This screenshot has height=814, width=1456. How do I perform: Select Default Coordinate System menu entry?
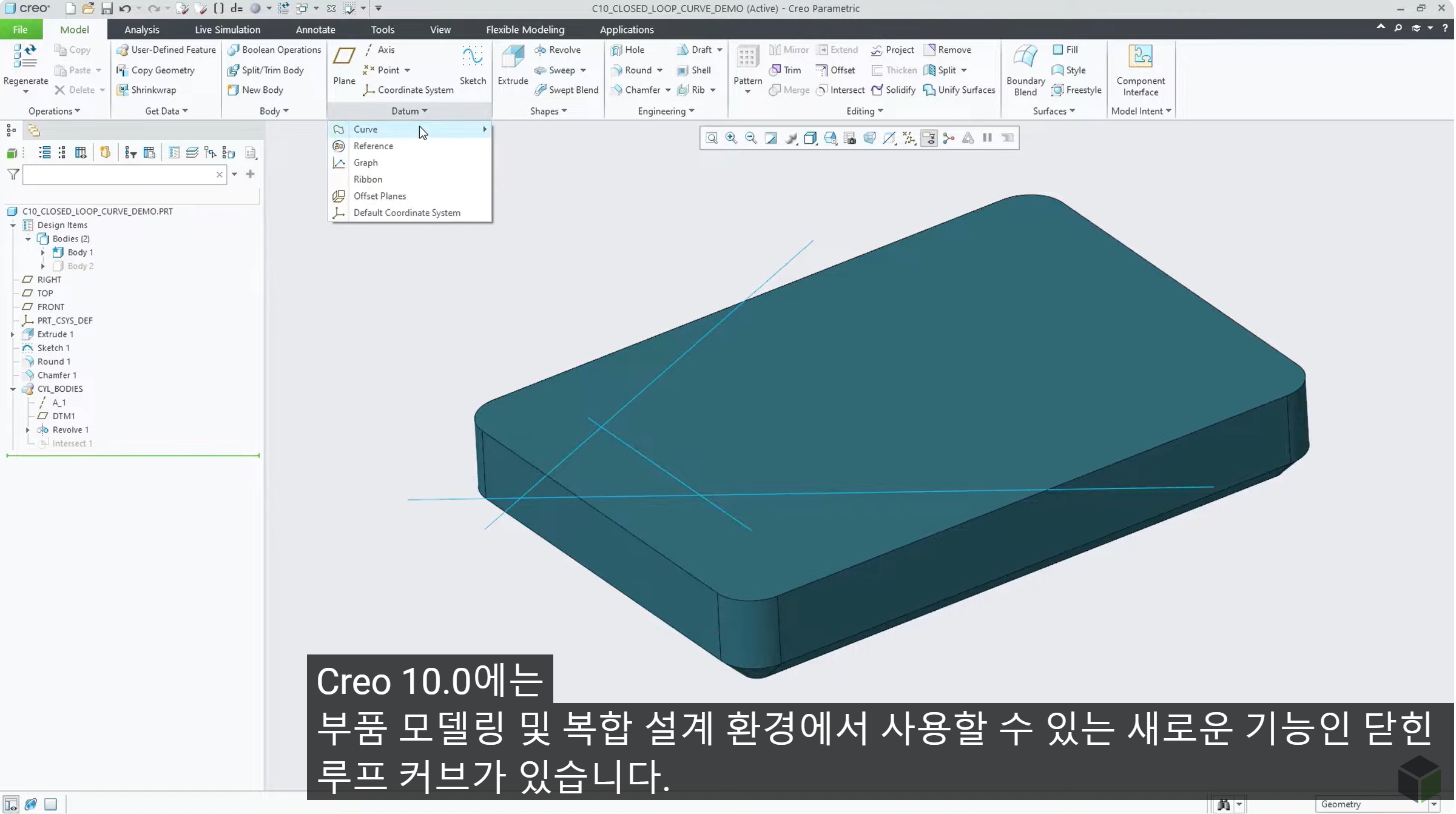(410, 213)
